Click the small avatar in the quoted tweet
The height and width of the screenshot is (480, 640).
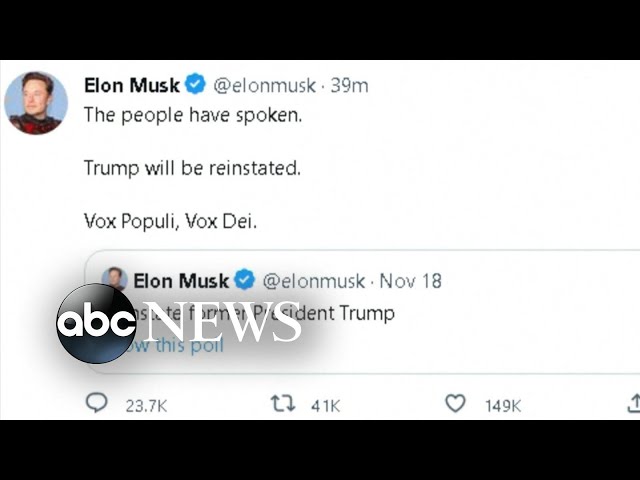pos(114,279)
